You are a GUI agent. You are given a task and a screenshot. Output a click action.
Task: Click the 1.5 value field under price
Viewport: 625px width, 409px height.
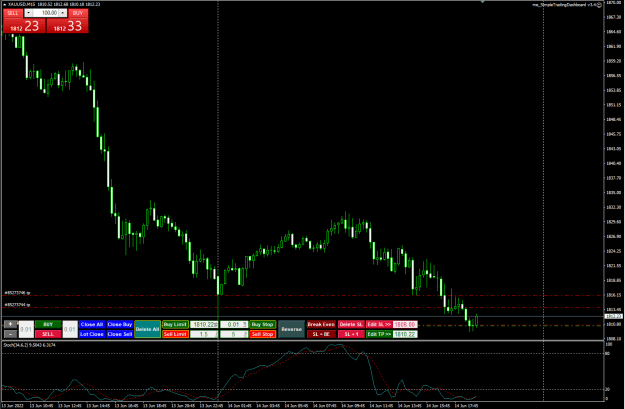tap(204, 334)
